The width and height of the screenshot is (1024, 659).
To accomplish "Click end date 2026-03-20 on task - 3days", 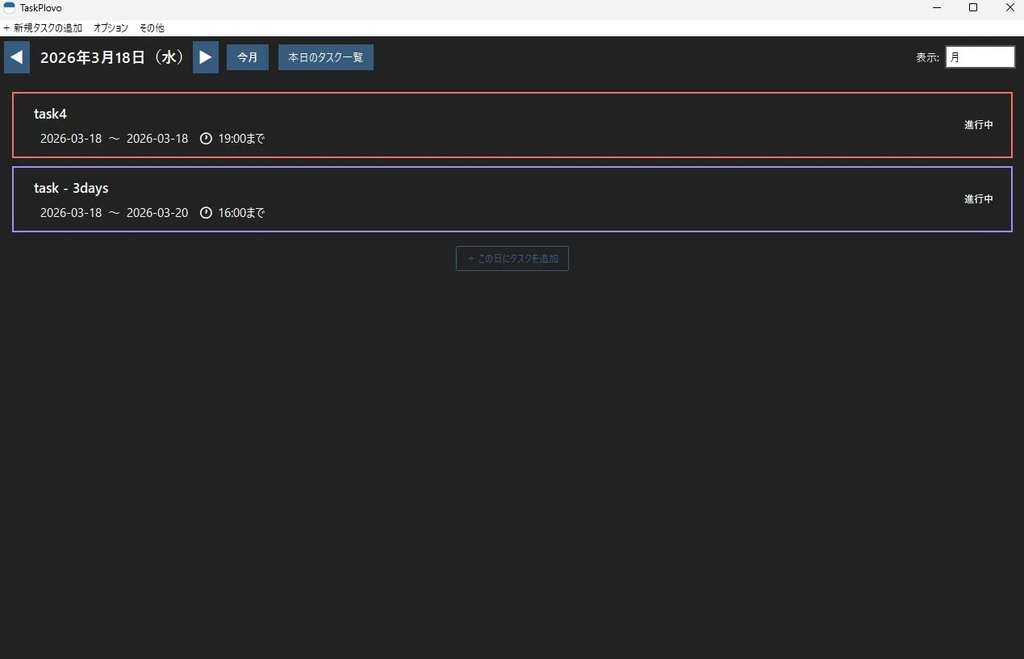I will 157,213.
